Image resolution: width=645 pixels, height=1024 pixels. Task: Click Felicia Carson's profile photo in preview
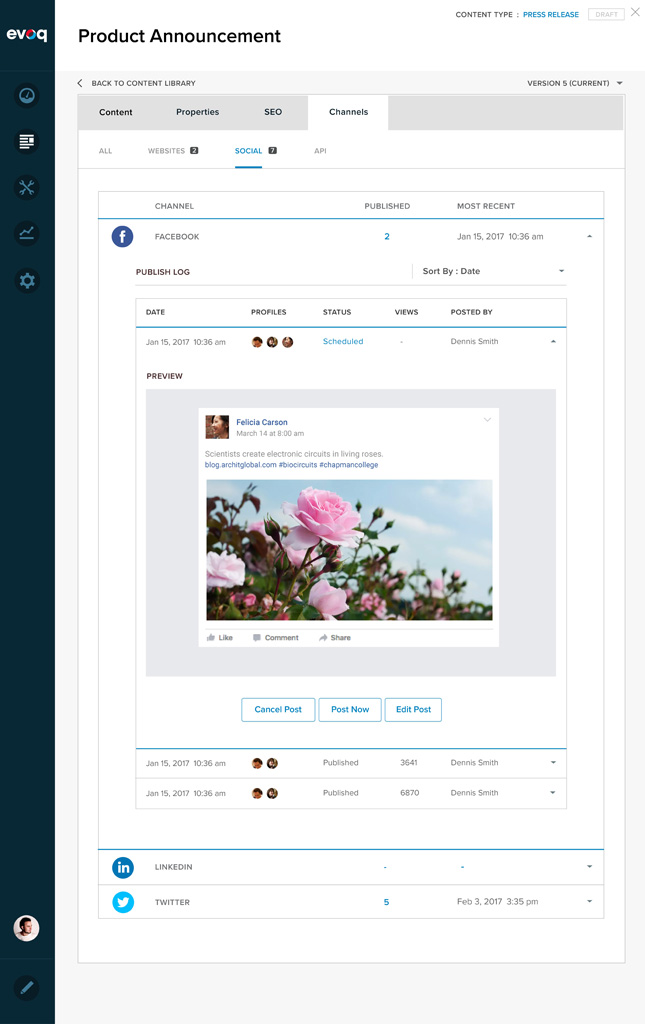coord(217,427)
